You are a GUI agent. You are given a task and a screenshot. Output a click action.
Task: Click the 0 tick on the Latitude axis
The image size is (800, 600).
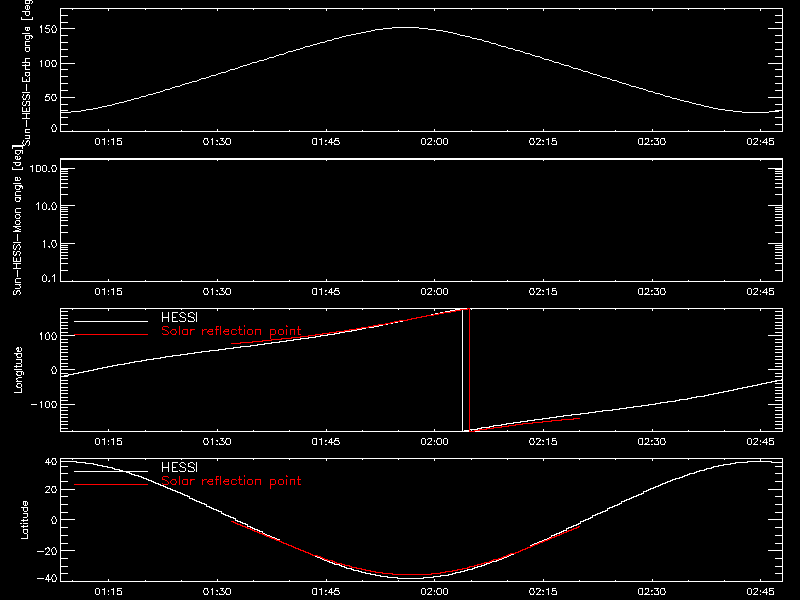coord(54,520)
